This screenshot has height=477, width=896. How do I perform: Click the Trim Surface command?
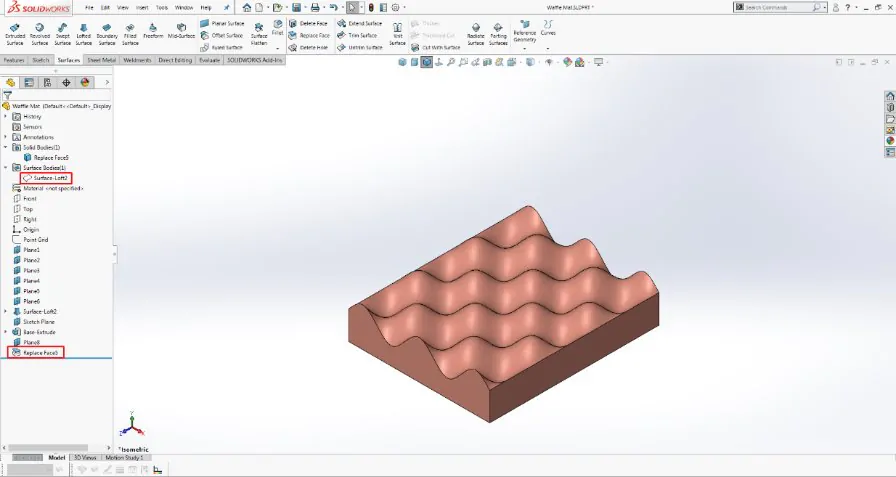pyautogui.click(x=357, y=35)
